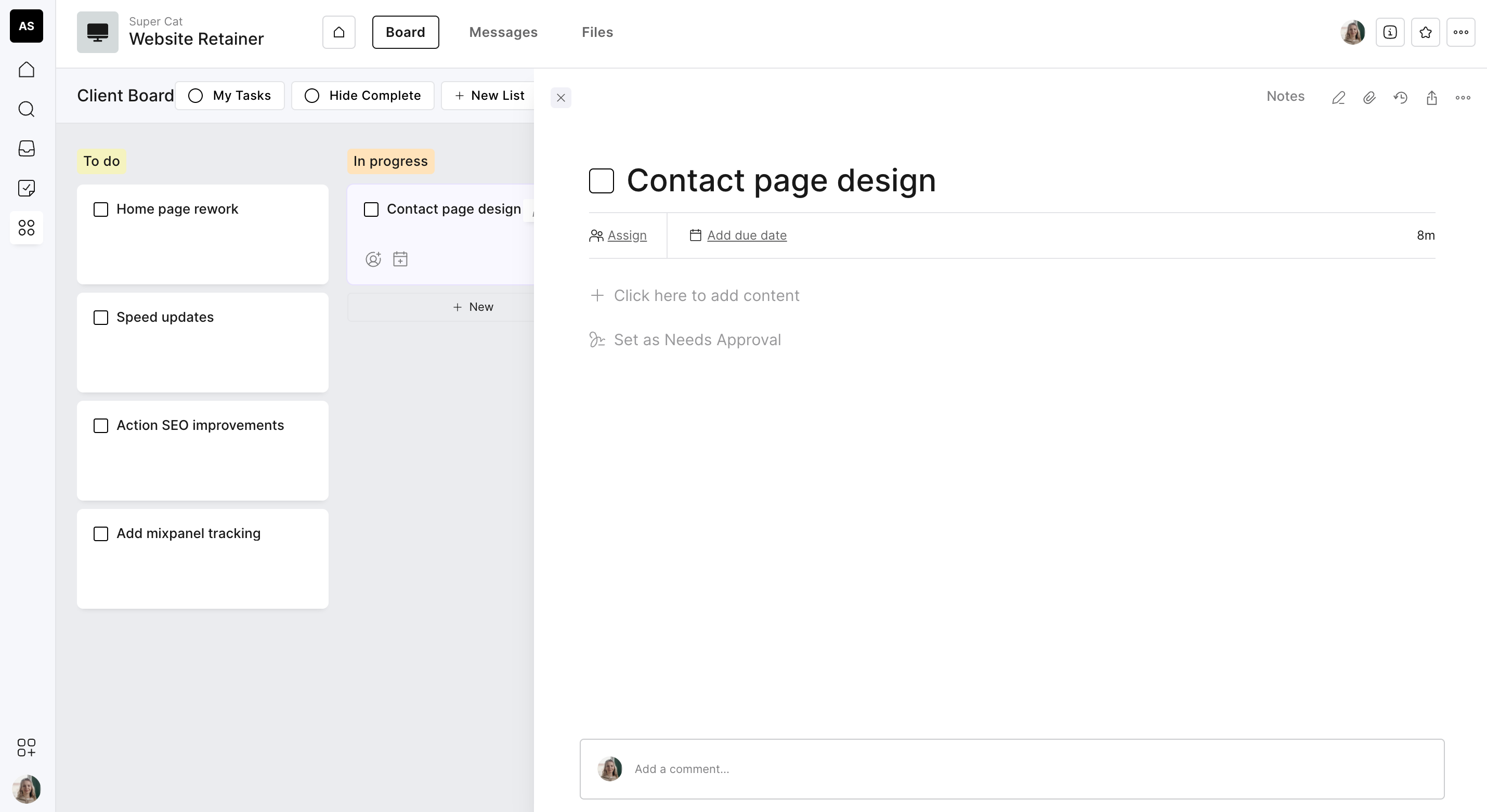
Task: Click the add-date calendar icon on the Contact page design card
Action: 400,259
